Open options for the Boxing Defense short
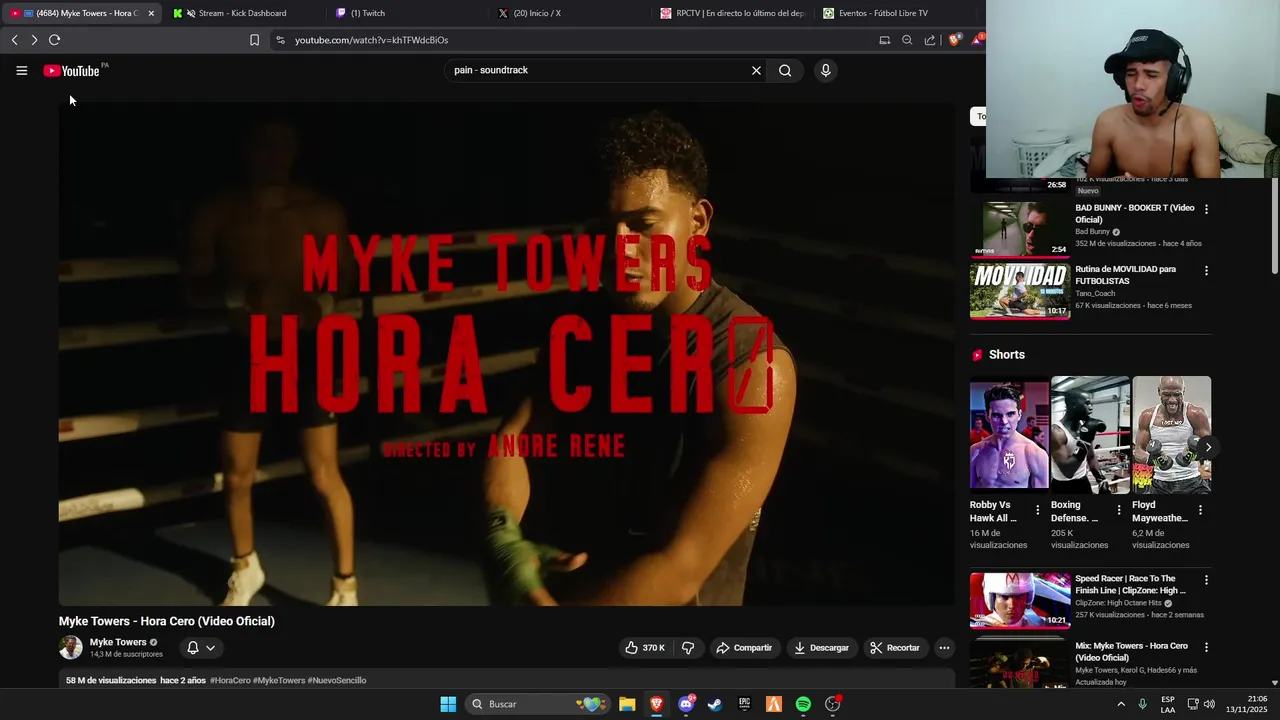The width and height of the screenshot is (1280, 720). 1119,510
